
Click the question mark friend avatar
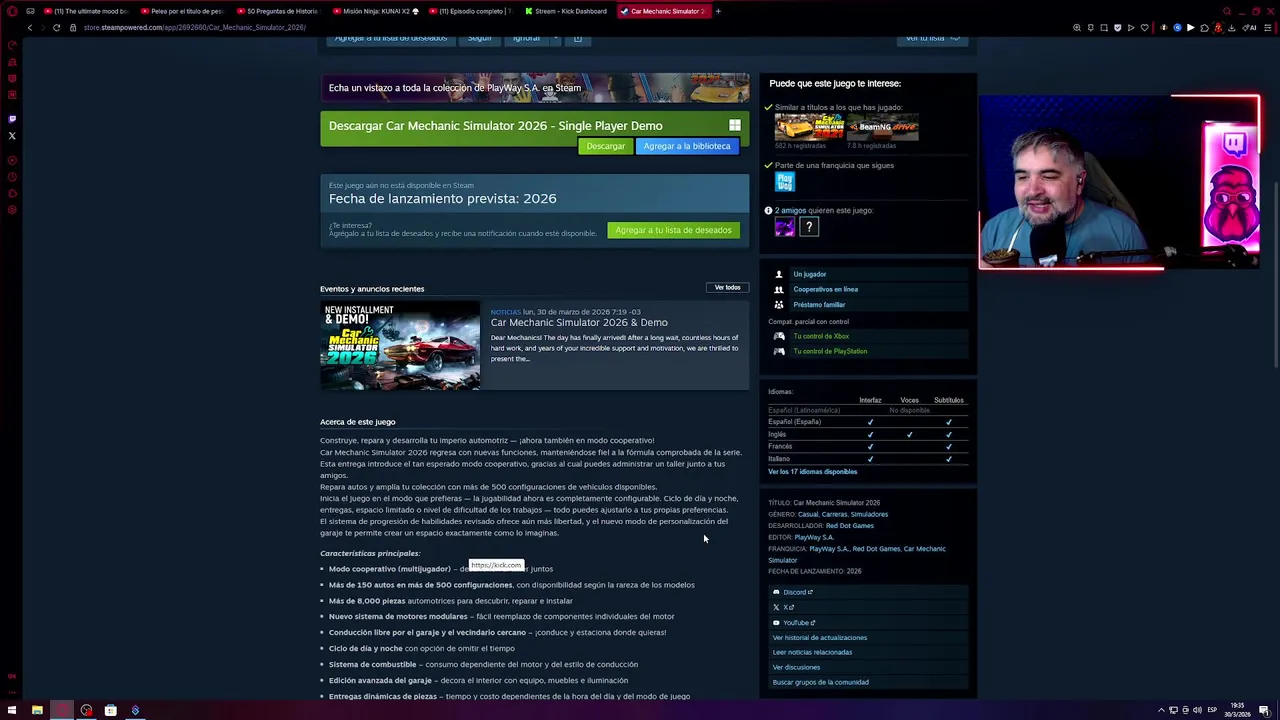809,227
